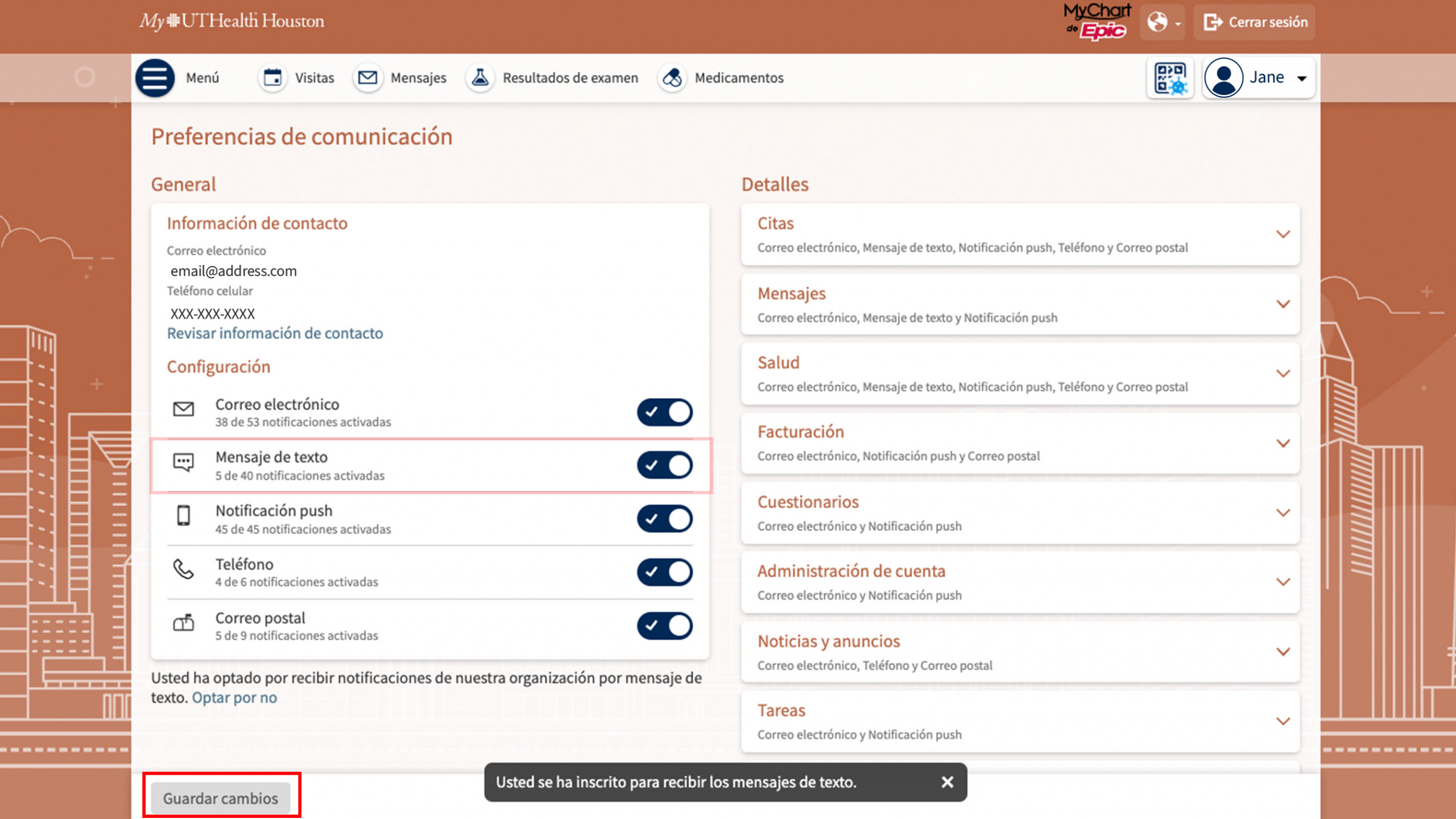The width and height of the screenshot is (1456, 819).
Task: Expand Noticias y anuncios section
Action: (1283, 652)
